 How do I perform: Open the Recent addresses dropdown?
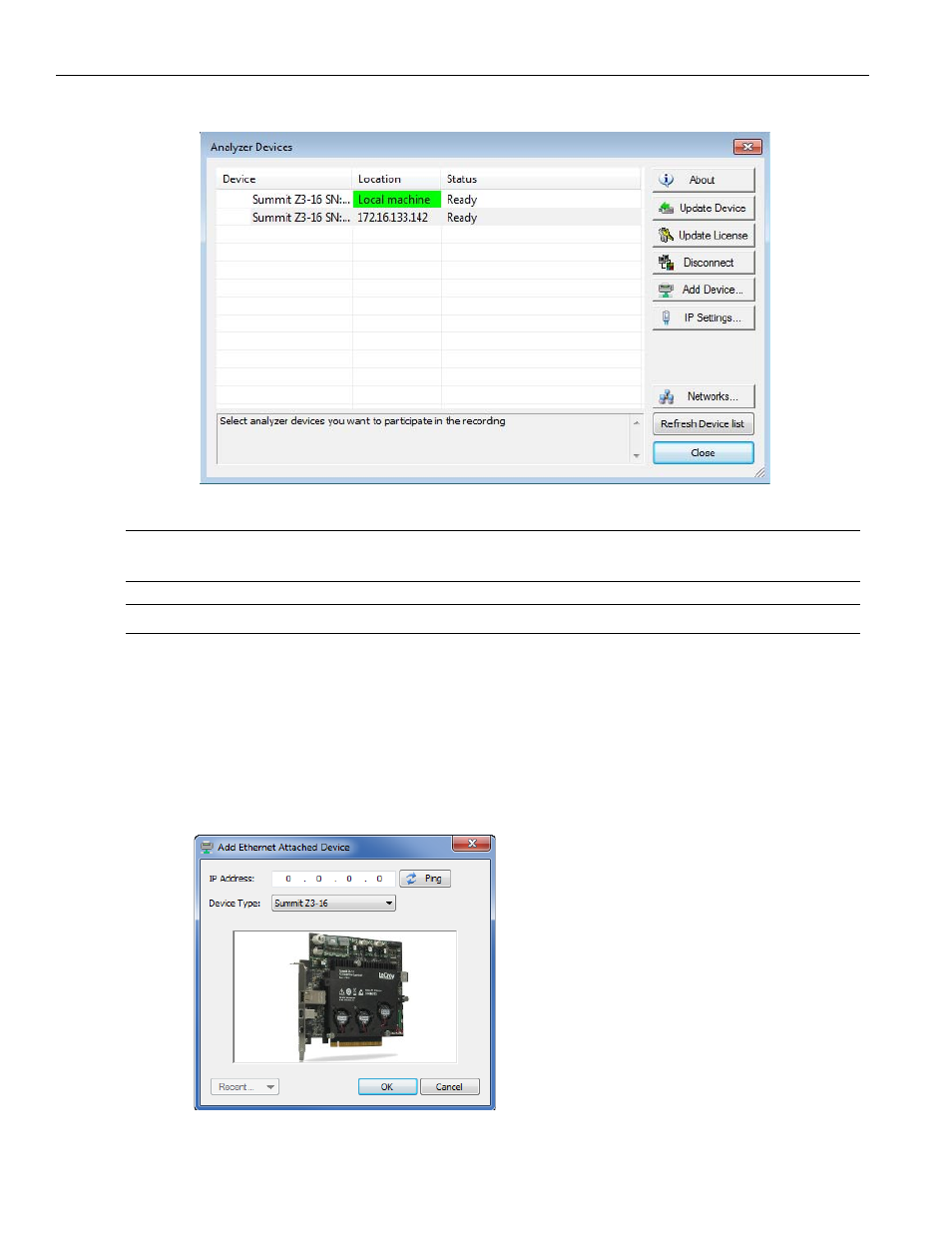click(x=244, y=1087)
